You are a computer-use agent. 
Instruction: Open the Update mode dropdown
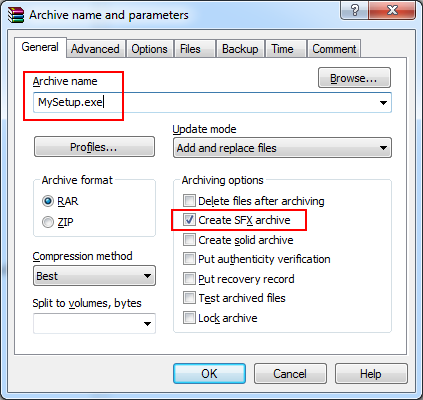coord(282,148)
